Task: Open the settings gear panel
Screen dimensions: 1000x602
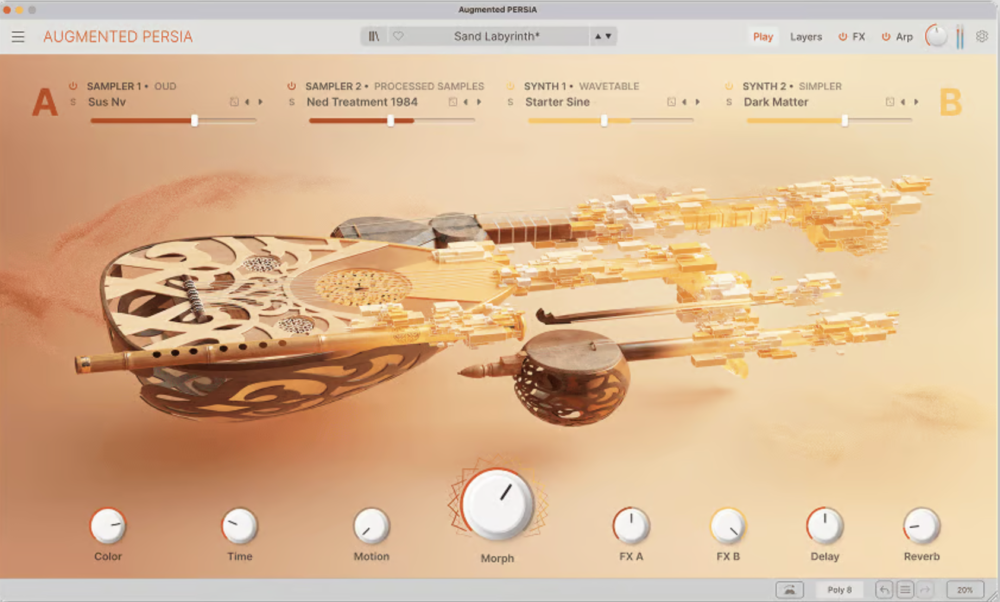Action: click(x=982, y=36)
